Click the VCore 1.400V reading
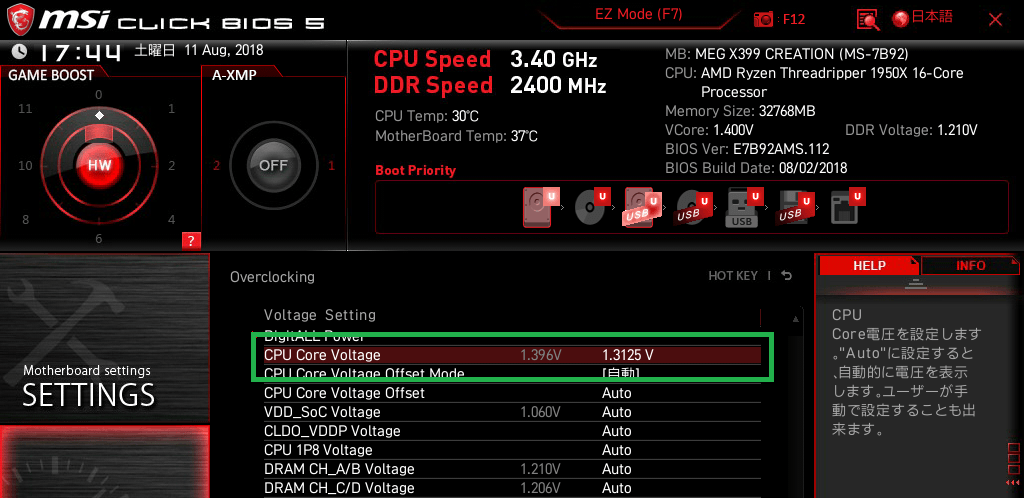1024x498 pixels. click(709, 130)
